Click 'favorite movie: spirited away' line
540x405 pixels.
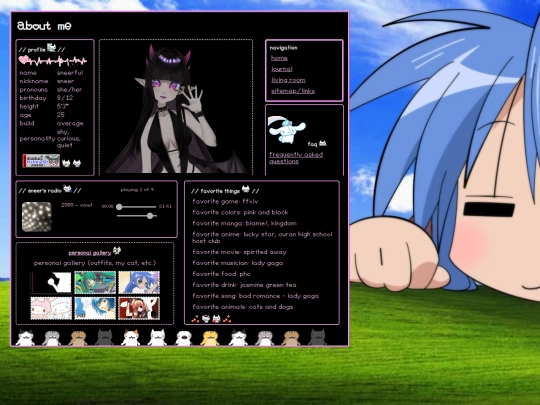pyautogui.click(x=239, y=252)
